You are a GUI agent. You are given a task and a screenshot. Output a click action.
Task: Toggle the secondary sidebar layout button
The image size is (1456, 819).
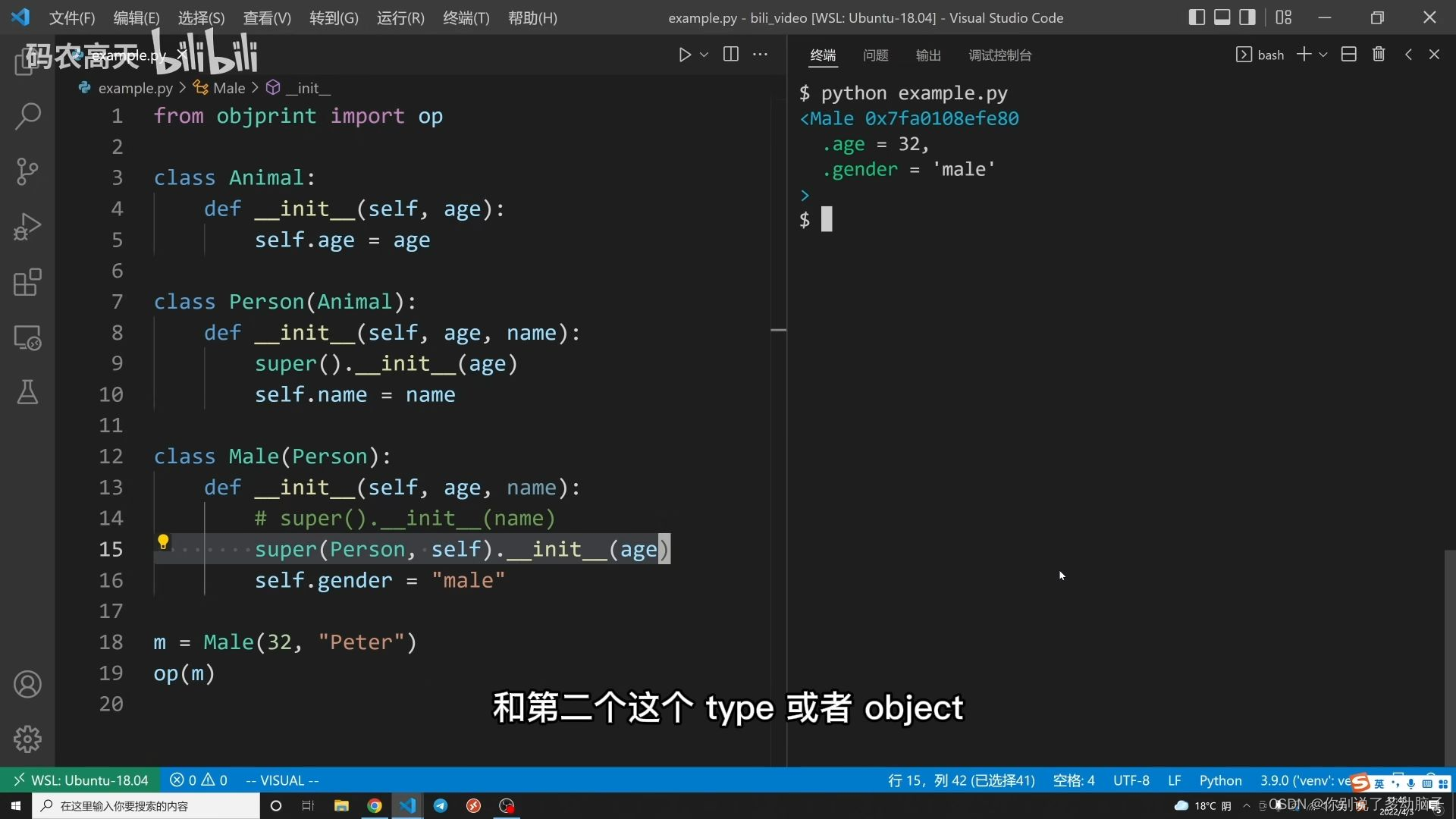(x=1247, y=17)
